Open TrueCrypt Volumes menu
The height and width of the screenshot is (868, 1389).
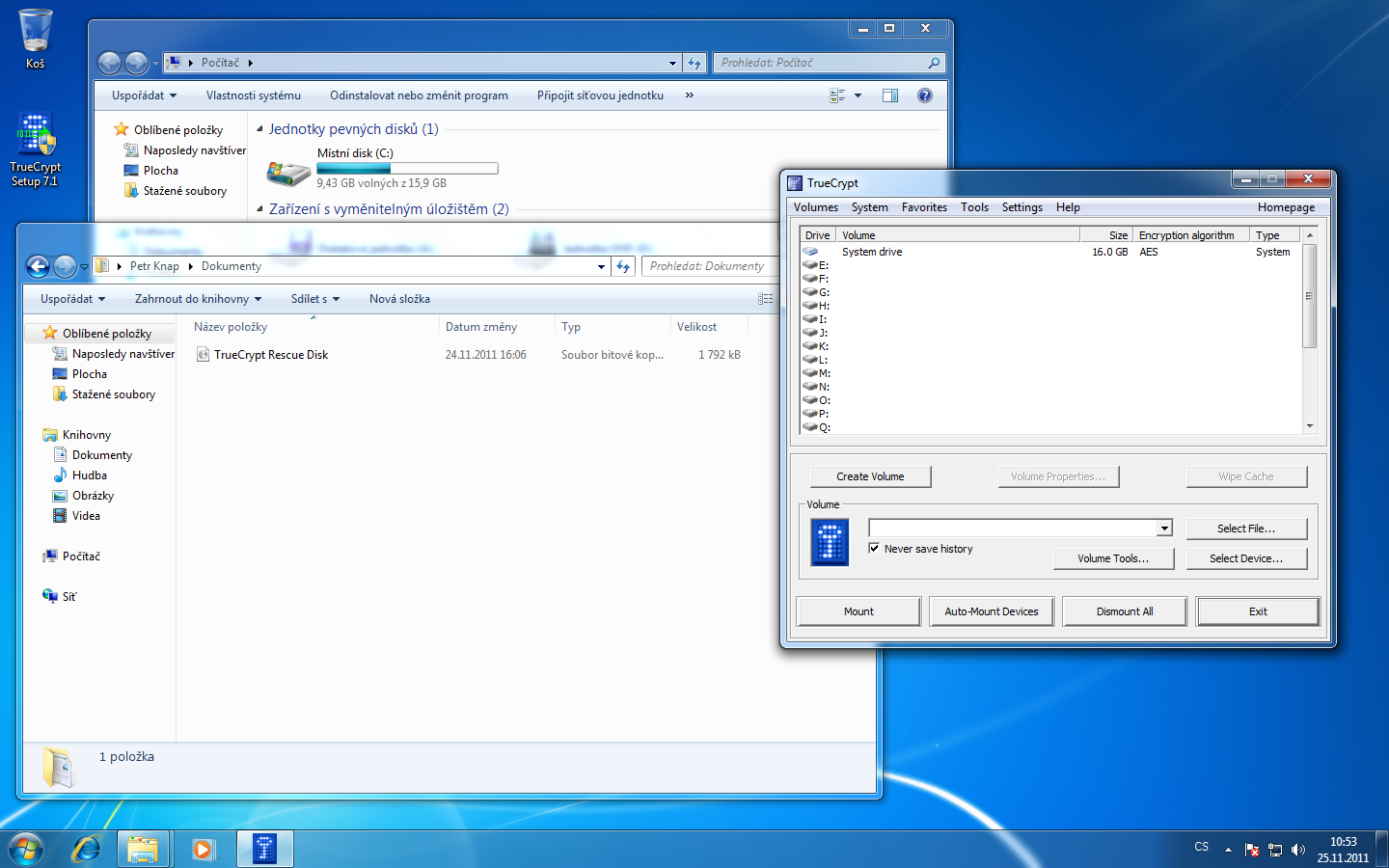point(816,207)
